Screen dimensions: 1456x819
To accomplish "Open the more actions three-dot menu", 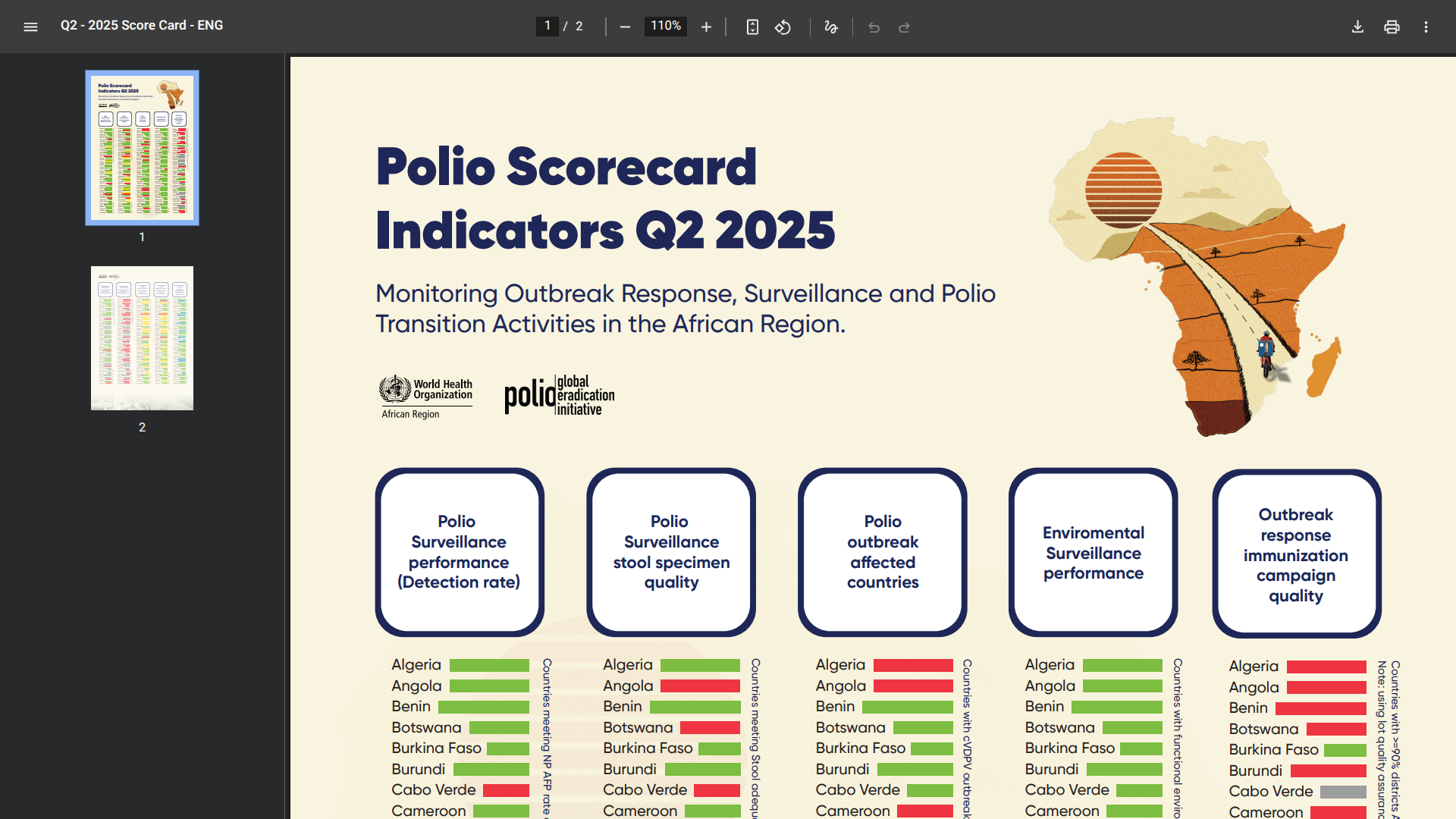I will click(1426, 27).
